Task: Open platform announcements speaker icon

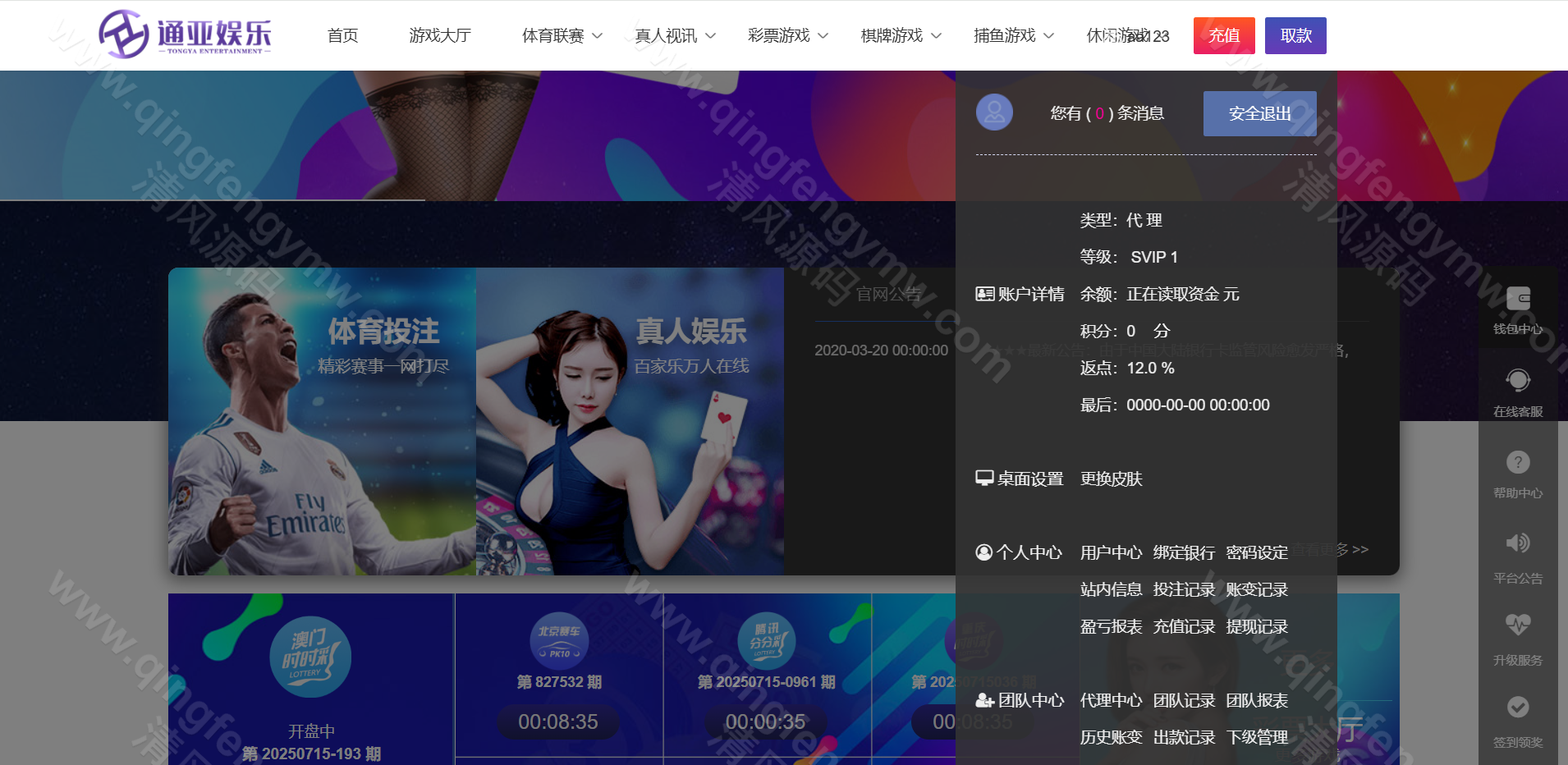Action: pos(1517,543)
